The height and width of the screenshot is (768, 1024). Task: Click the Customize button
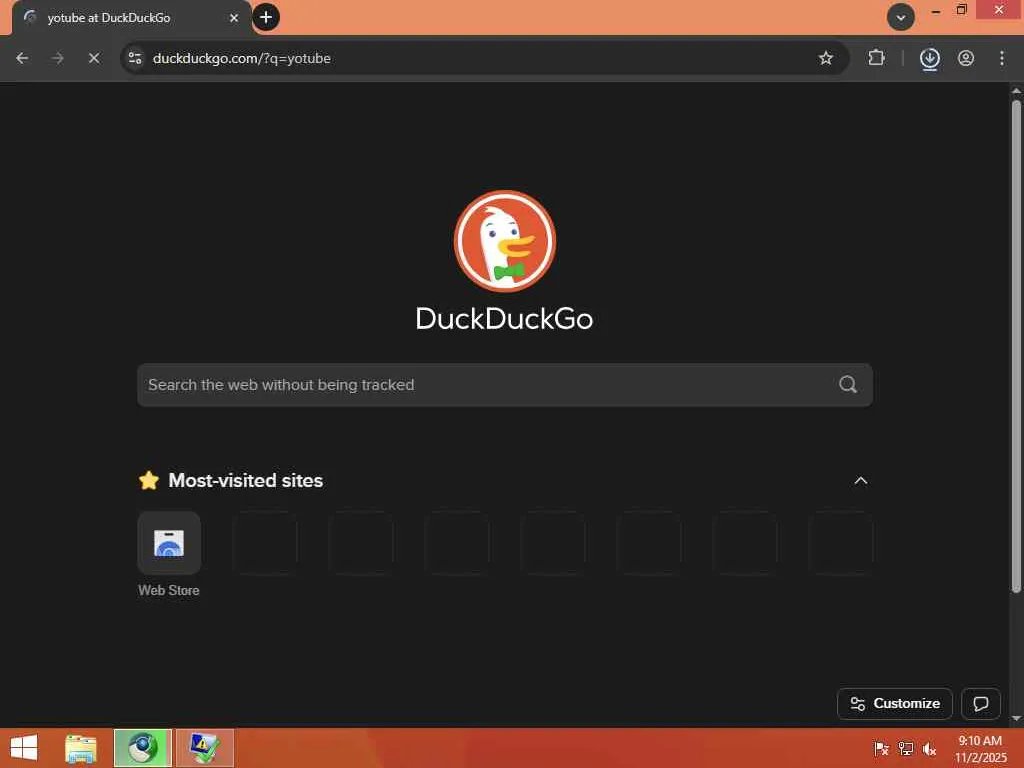(895, 703)
